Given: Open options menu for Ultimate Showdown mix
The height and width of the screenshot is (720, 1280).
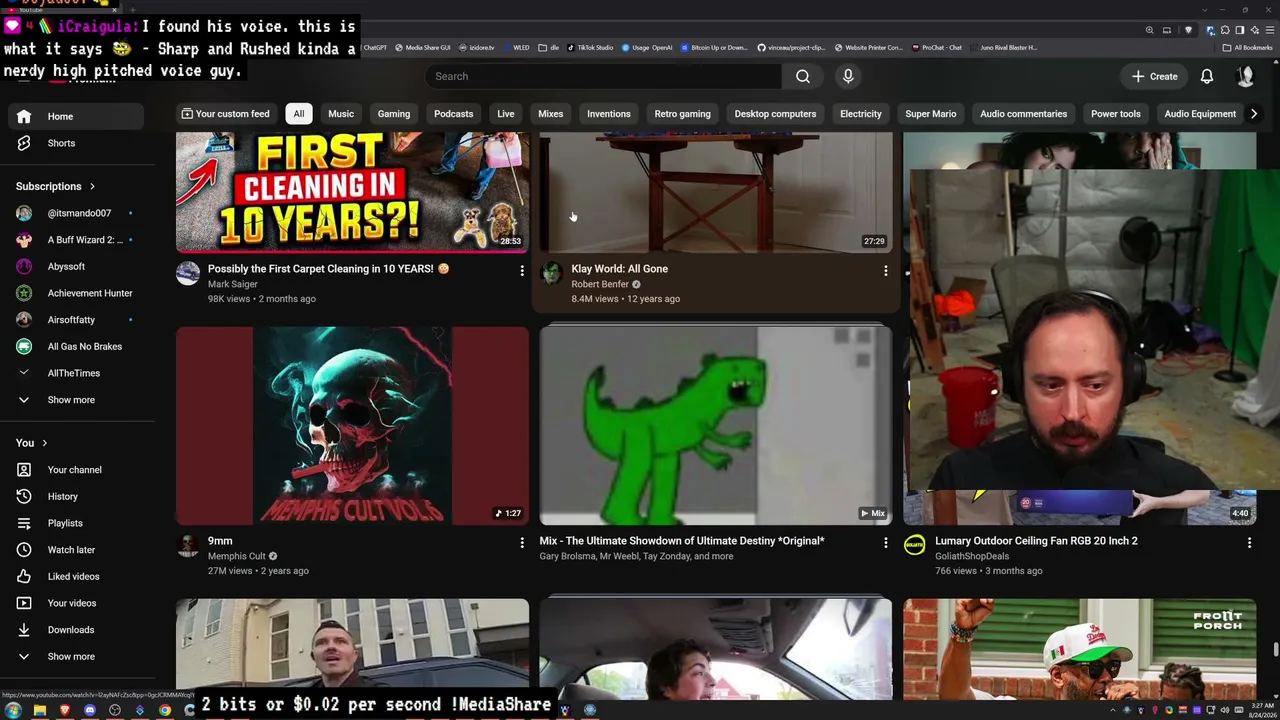Looking at the screenshot, I should pyautogui.click(x=885, y=542).
